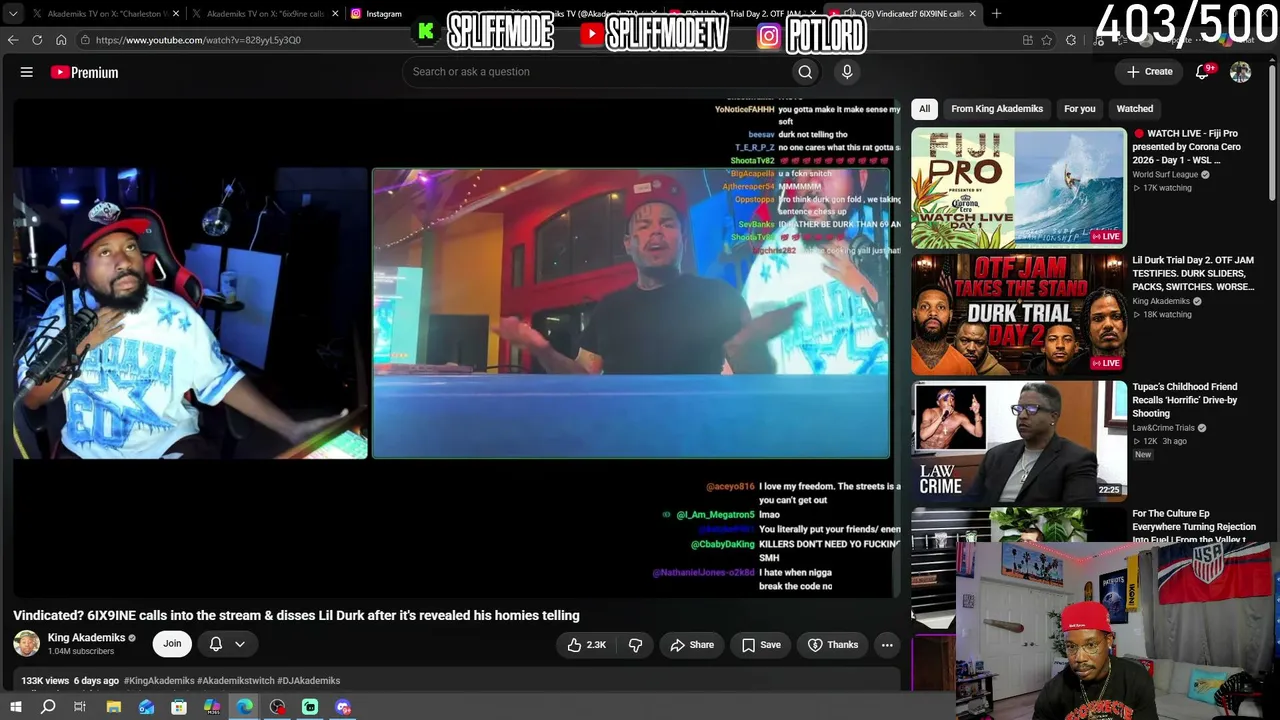Open OBS Studio from the taskbar
Screen dimensions: 1280x720
[277, 707]
